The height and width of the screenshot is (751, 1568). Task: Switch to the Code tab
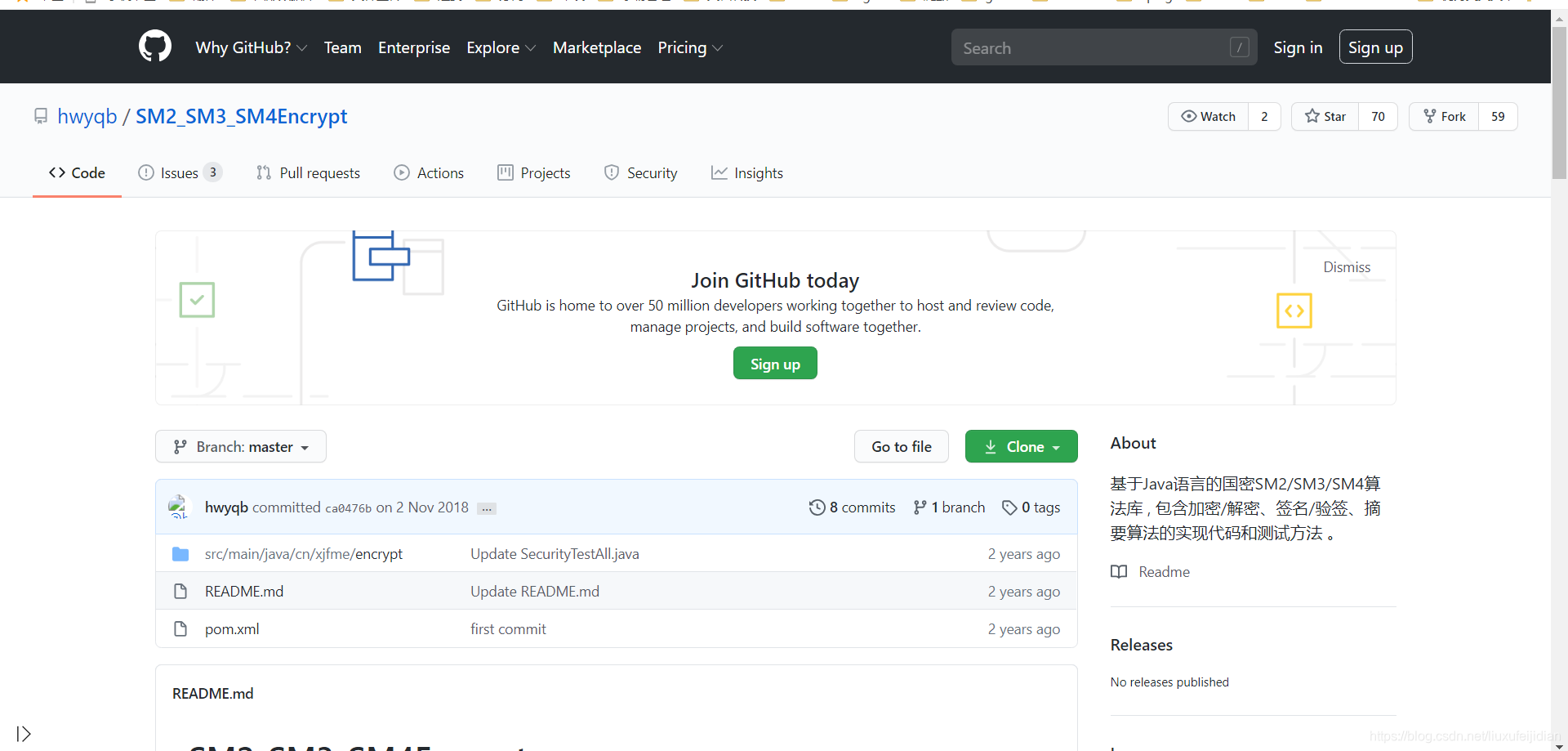(x=77, y=172)
